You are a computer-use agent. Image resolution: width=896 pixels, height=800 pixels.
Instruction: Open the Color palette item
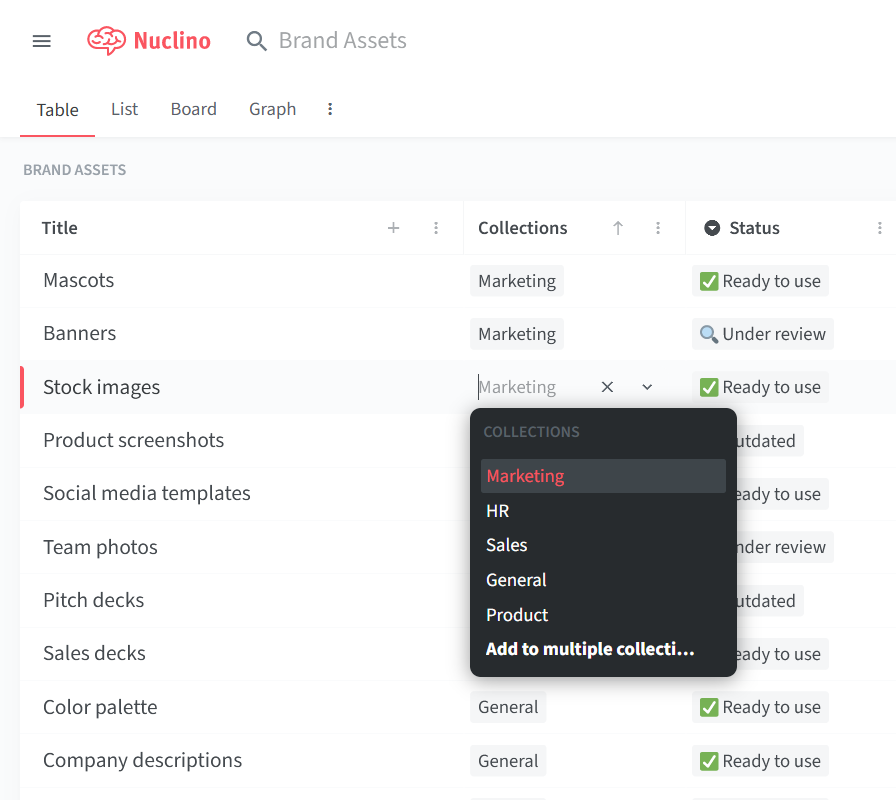pyautogui.click(x=100, y=707)
